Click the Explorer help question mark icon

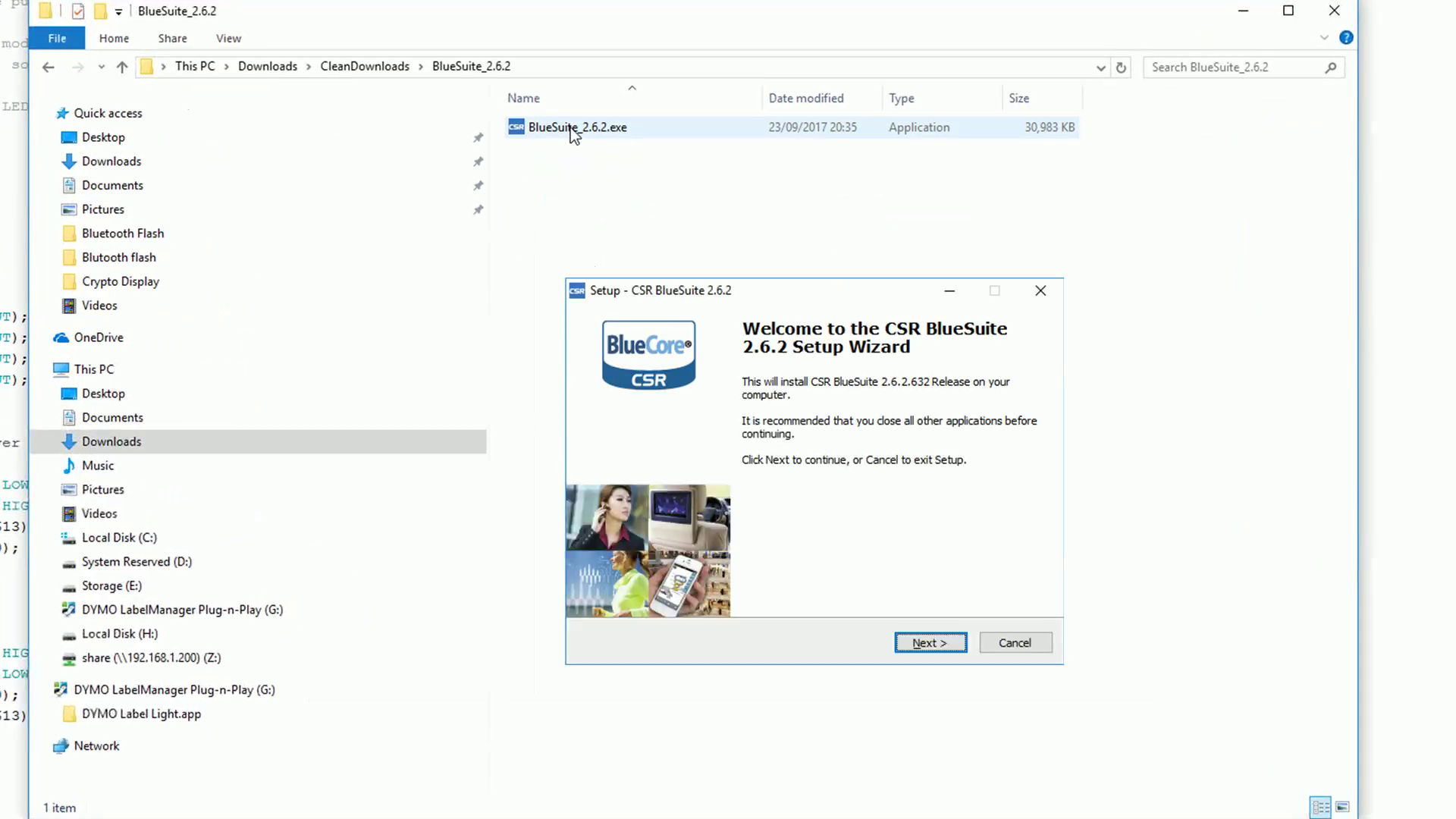(x=1346, y=38)
